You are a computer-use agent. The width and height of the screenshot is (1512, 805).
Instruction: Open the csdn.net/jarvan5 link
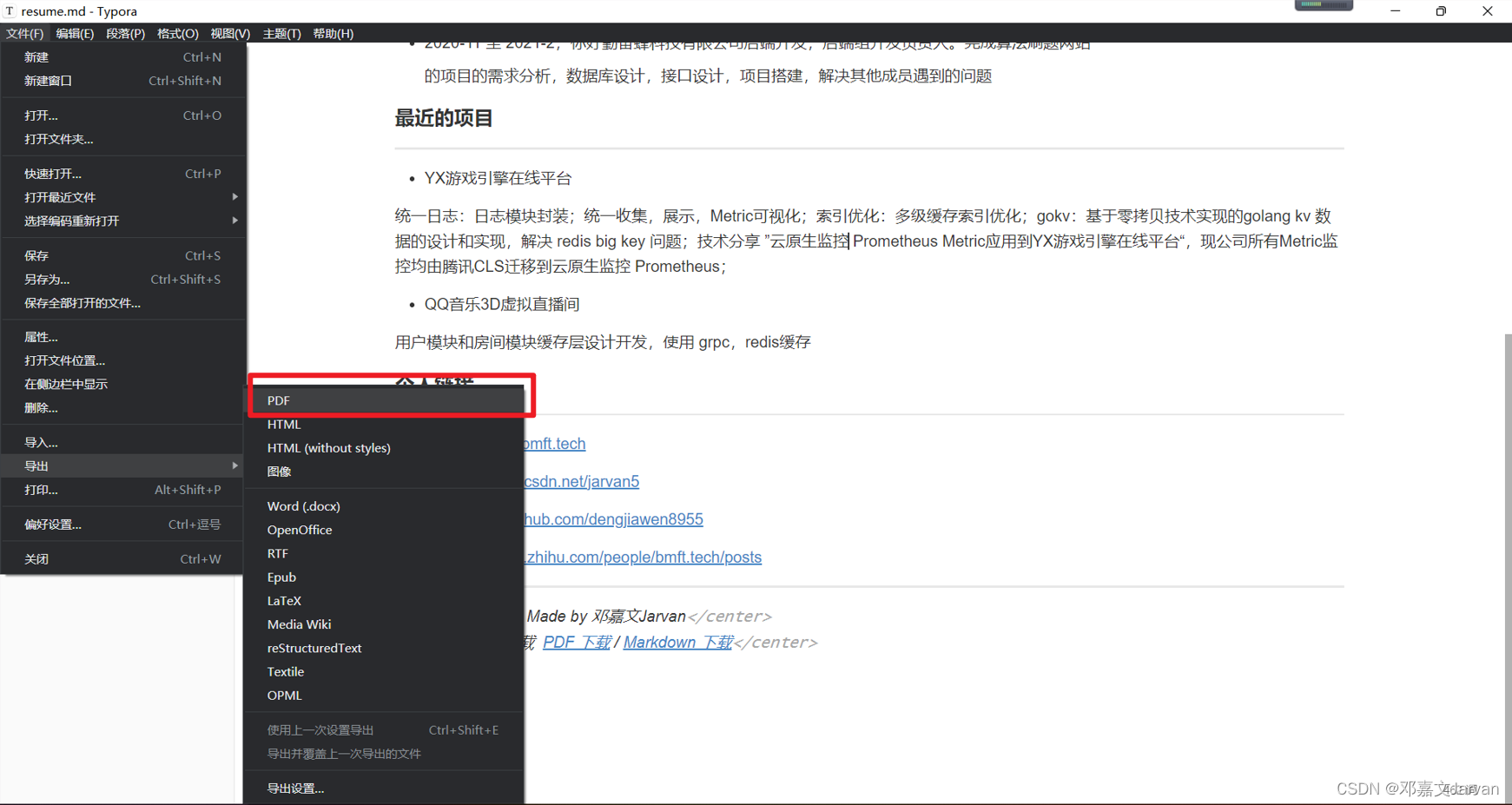[x=582, y=481]
